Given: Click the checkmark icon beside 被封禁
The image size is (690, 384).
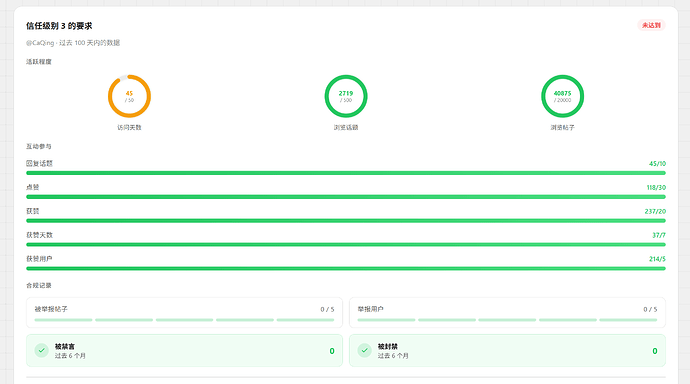Looking at the screenshot, I should [x=364, y=351].
